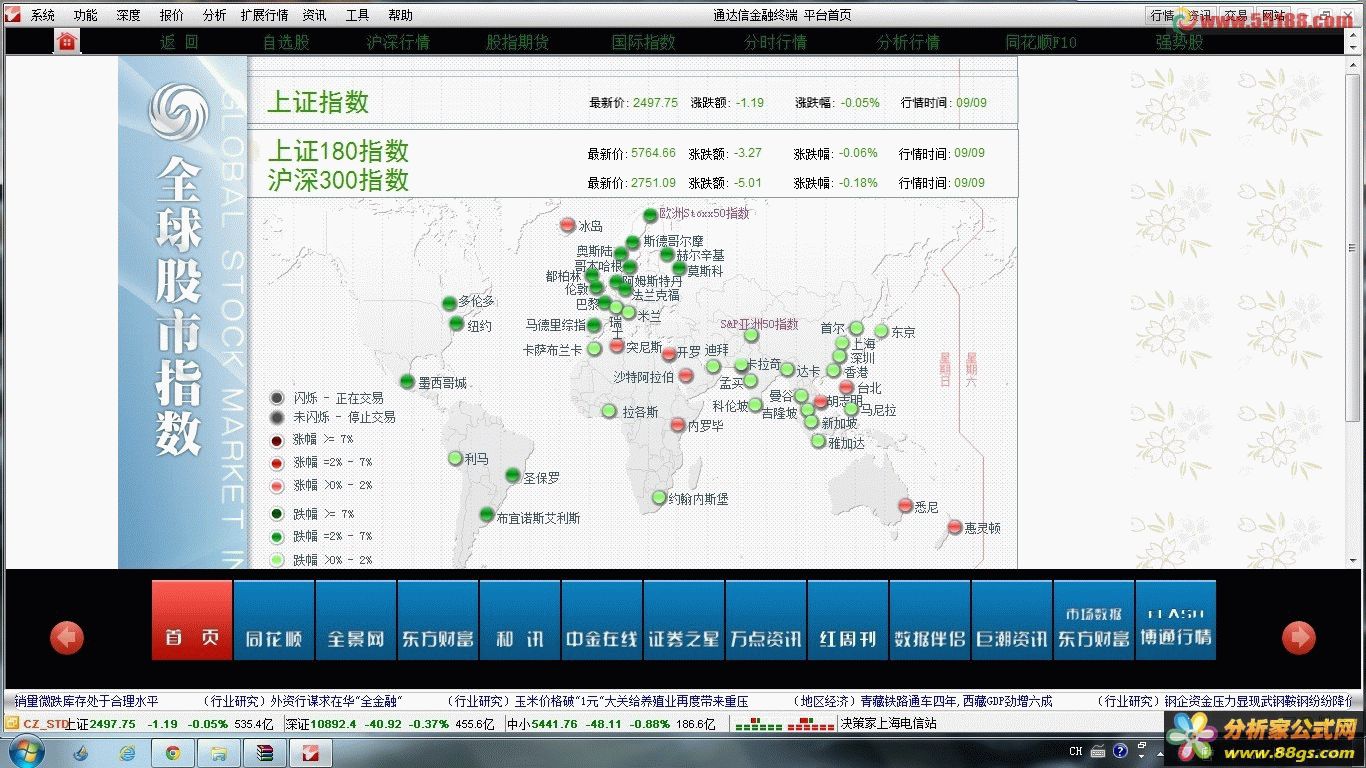Open the Windows Start menu
This screenshot has width=1366, height=768.
(x=25, y=751)
